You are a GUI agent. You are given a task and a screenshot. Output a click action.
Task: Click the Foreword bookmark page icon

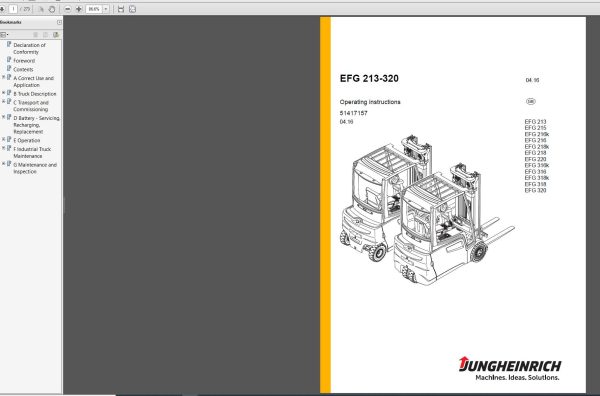[x=9, y=60]
